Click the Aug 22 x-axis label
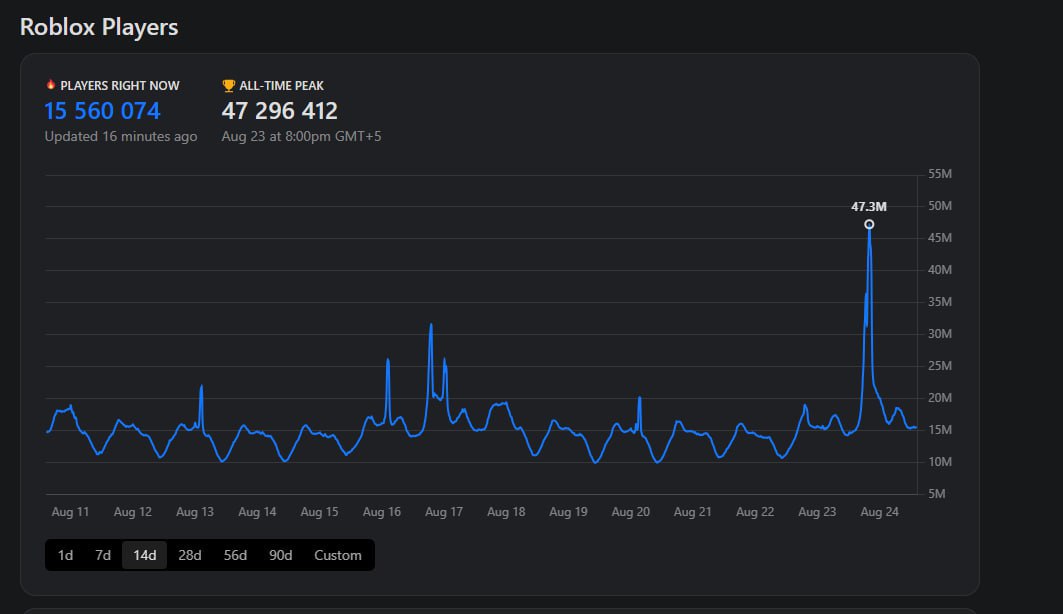 tap(755, 512)
